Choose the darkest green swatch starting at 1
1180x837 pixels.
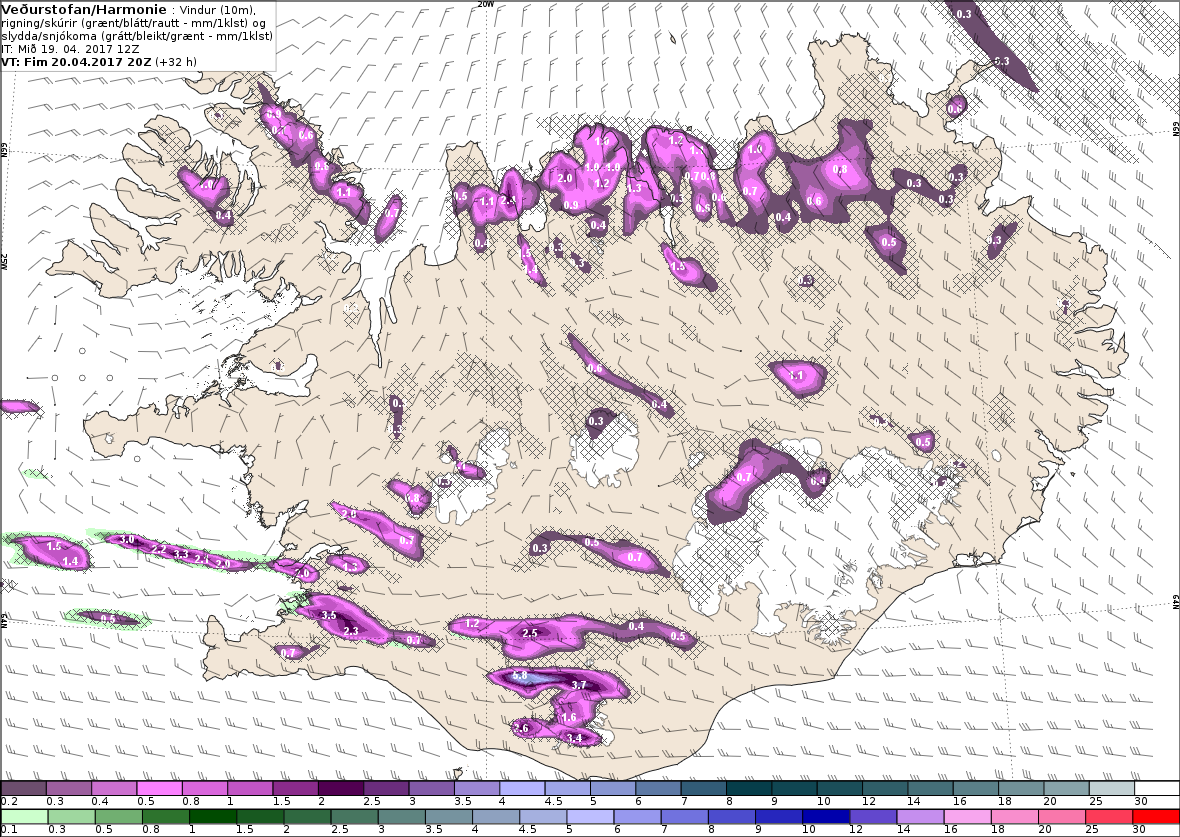click(213, 817)
